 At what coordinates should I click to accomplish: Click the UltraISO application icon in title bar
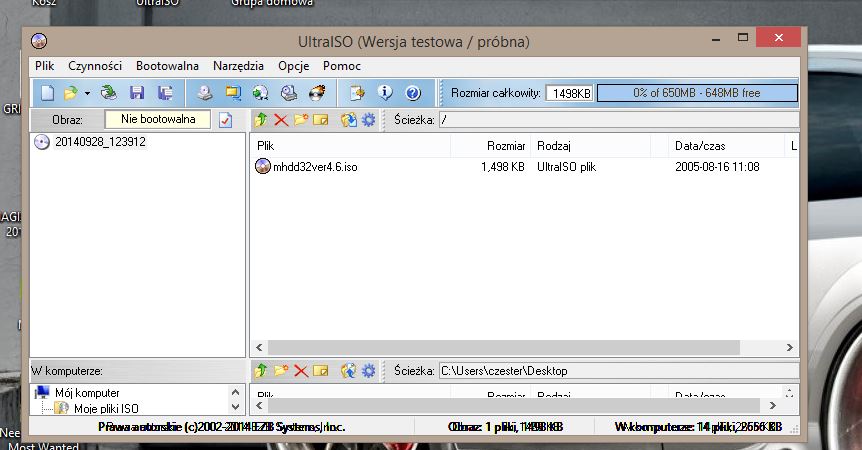tap(39, 41)
